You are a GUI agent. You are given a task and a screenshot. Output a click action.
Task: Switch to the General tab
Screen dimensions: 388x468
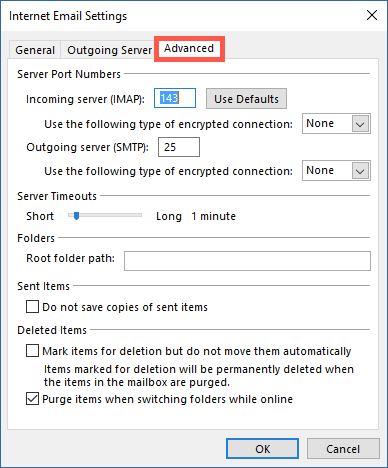point(35,50)
